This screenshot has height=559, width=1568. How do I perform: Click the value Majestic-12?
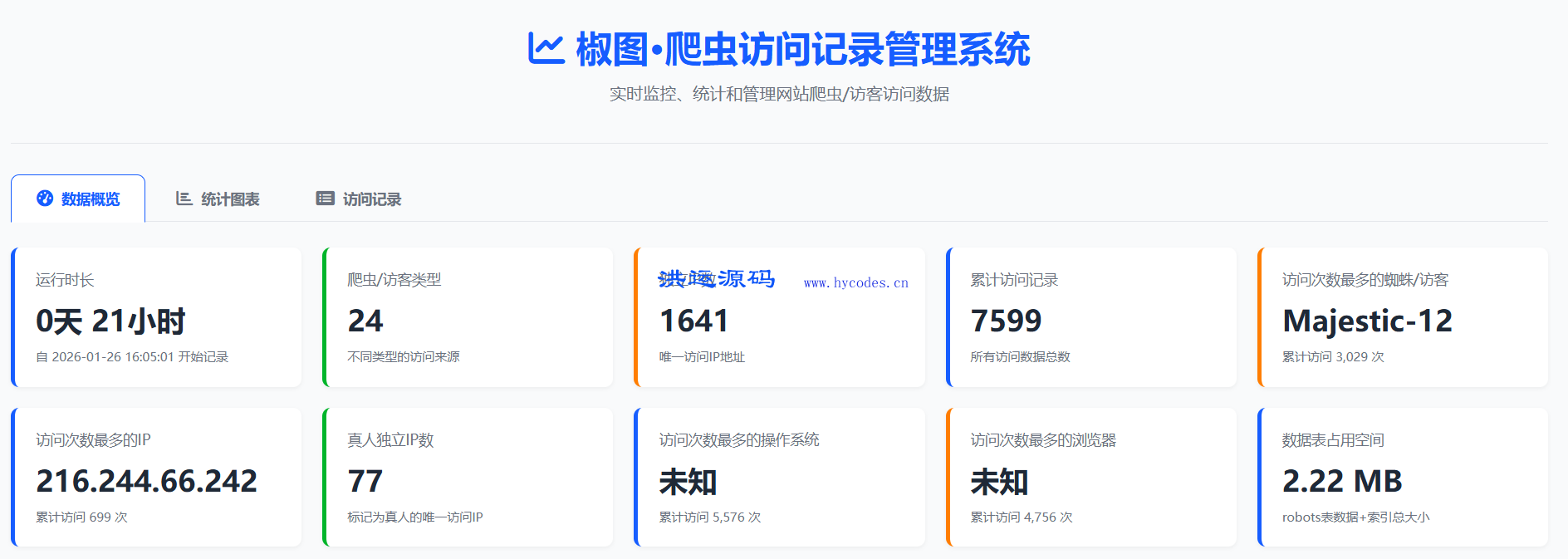[x=1368, y=321]
